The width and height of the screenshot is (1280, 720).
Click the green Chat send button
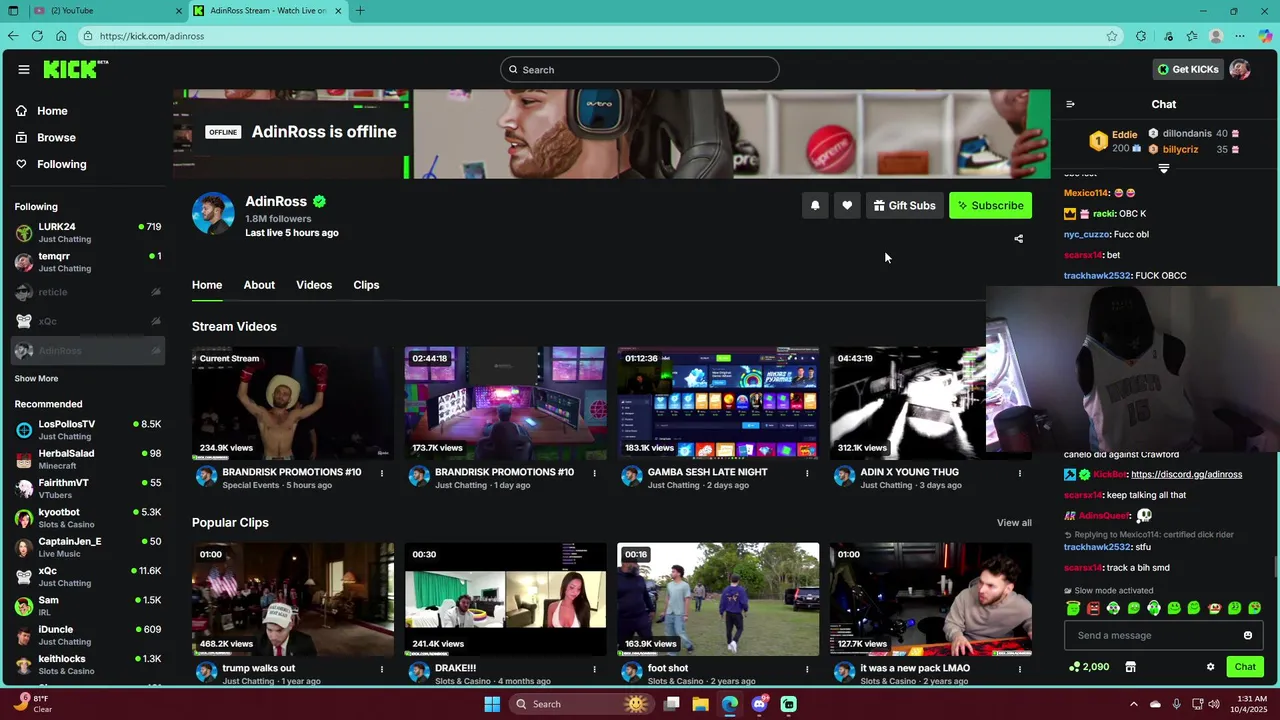[x=1245, y=667]
